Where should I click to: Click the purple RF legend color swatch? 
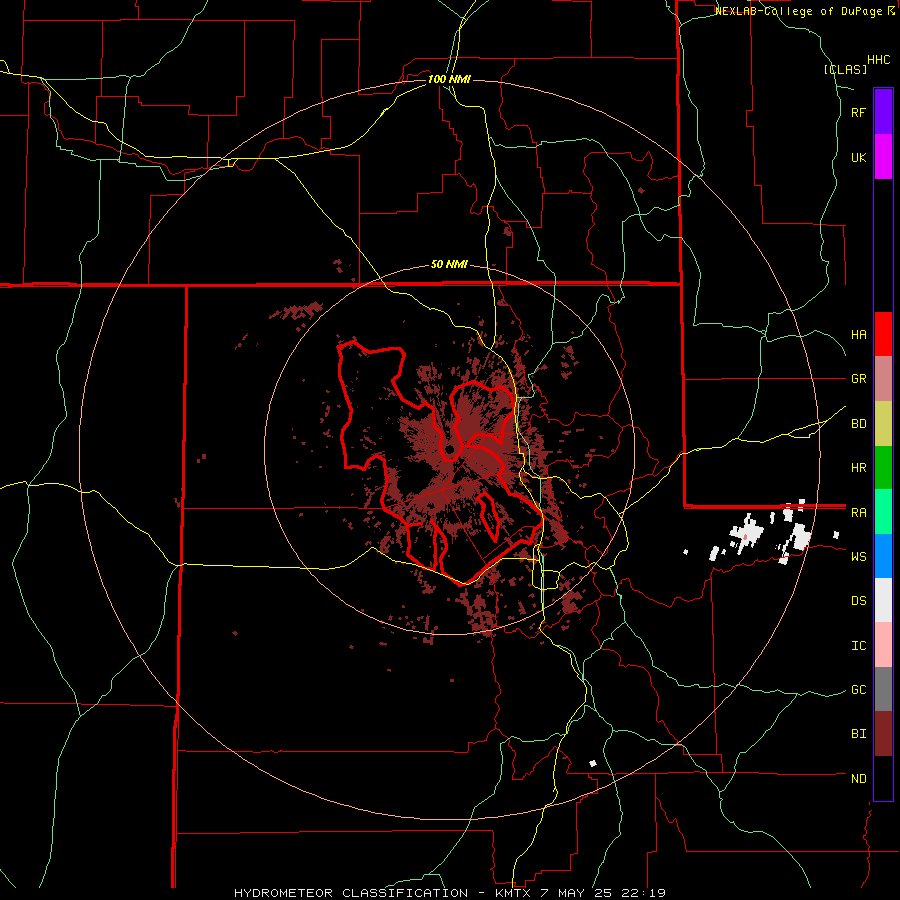883,112
